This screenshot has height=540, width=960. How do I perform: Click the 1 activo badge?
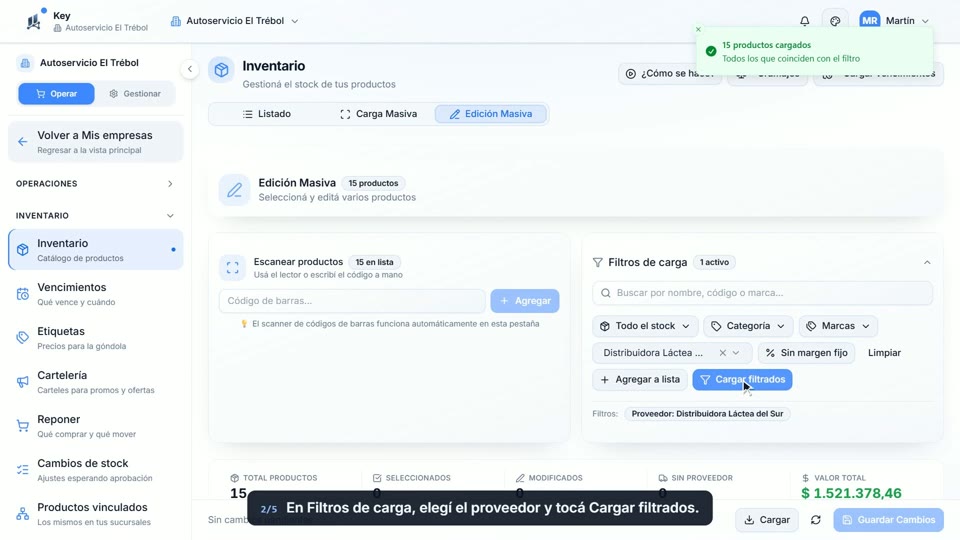714,262
